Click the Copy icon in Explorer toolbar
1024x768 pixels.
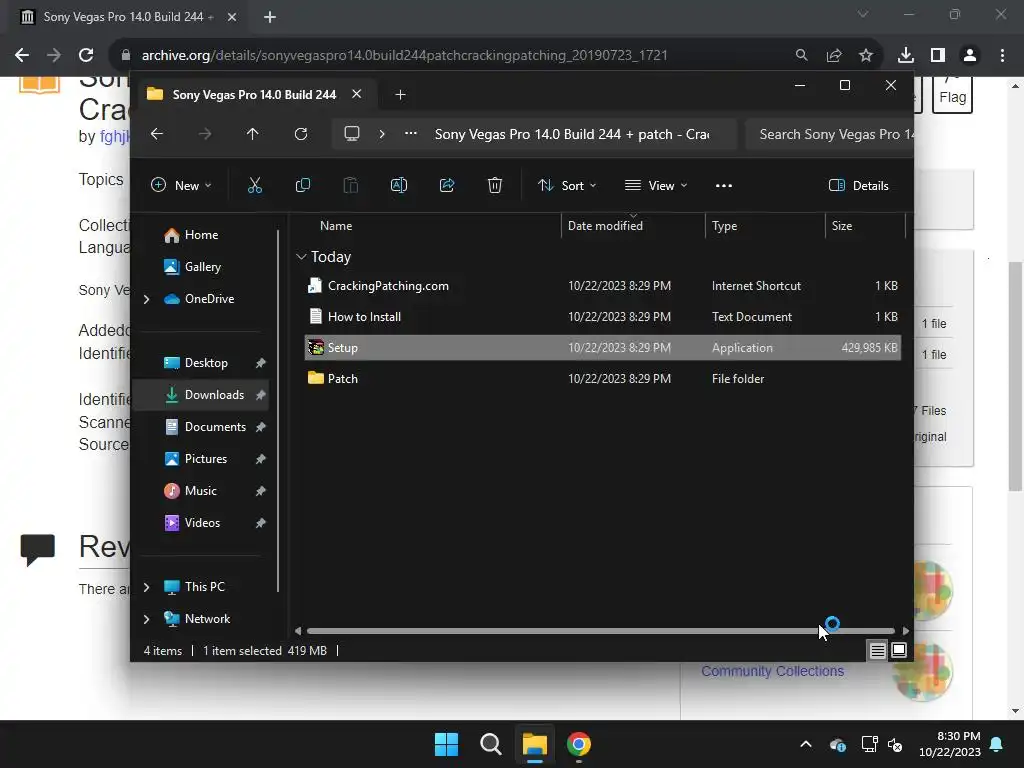click(x=302, y=185)
